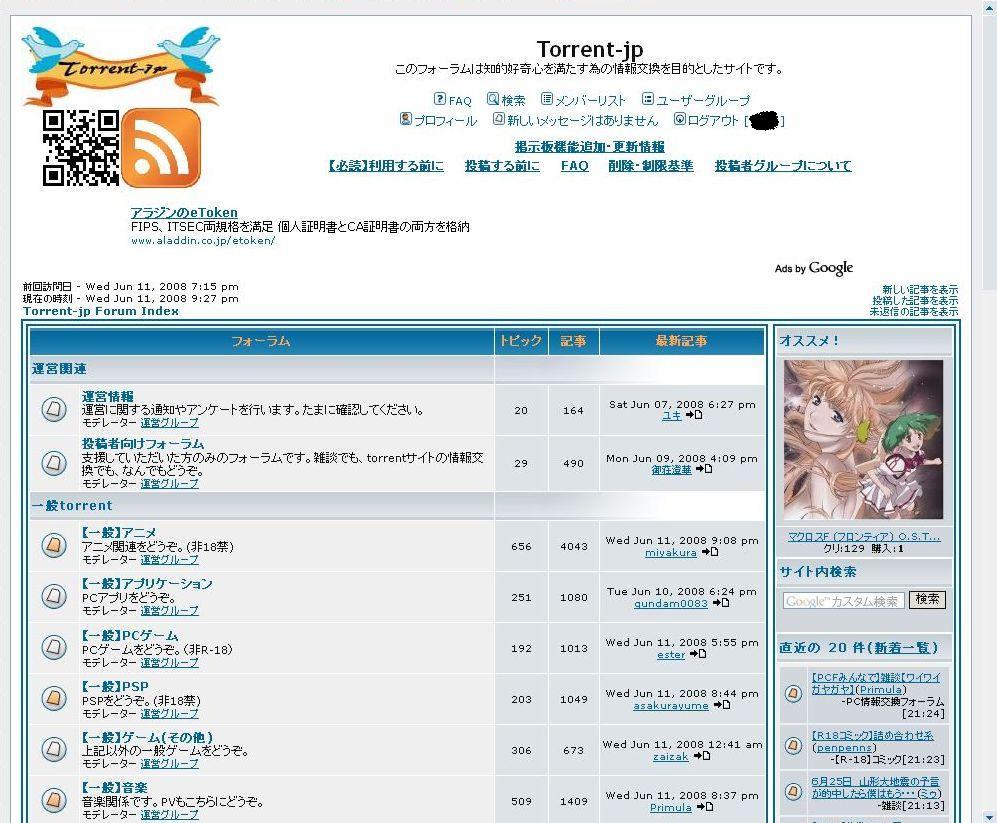Open 運営グループ moderator link under 【一般】PSP
The width and height of the screenshot is (997, 823).
tap(169, 714)
